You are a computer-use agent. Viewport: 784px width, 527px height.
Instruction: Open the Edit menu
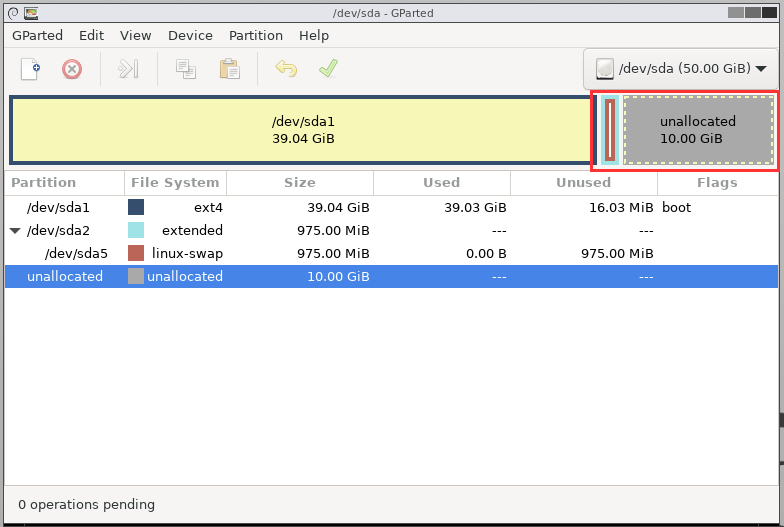pos(92,36)
